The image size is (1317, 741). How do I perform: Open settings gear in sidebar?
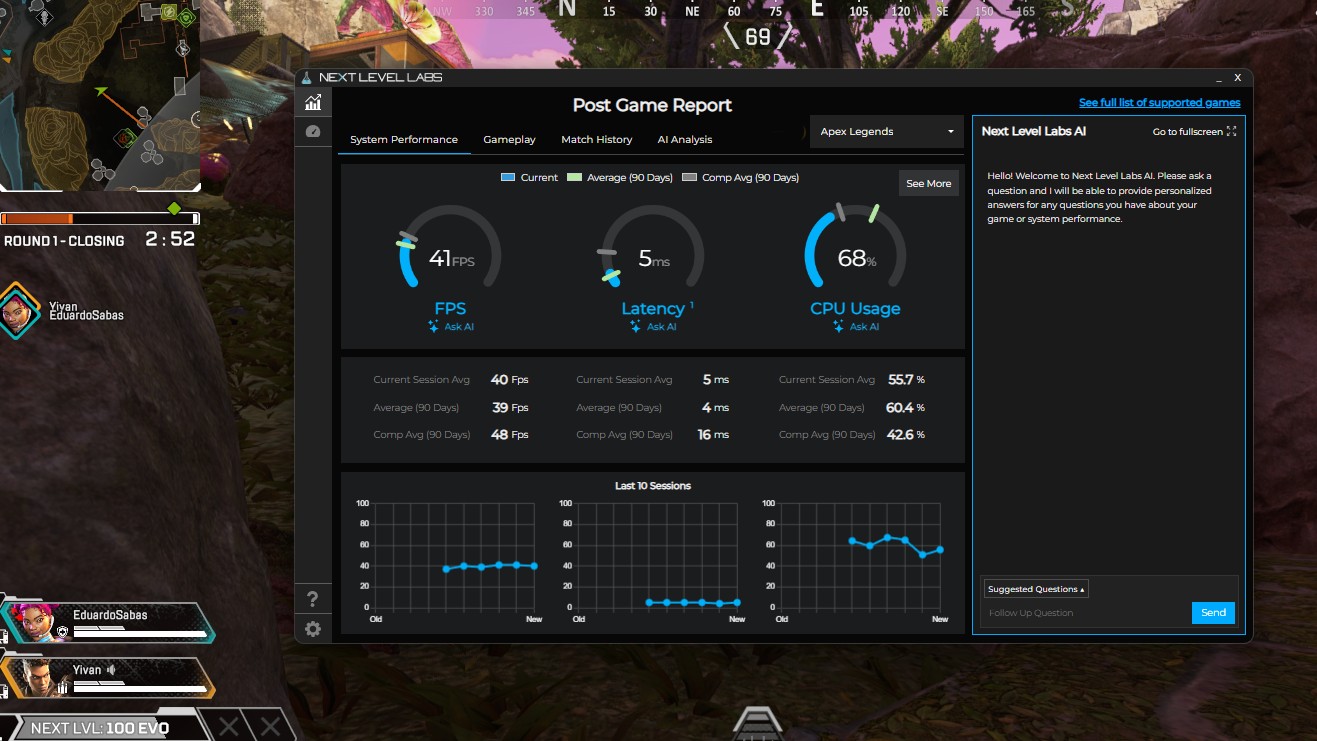[x=313, y=629]
